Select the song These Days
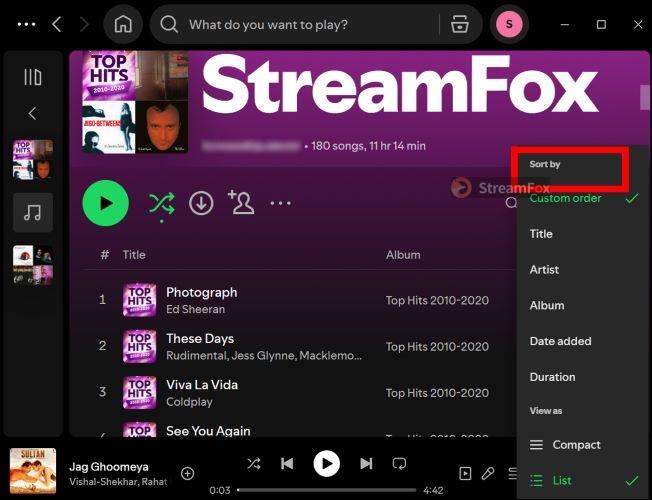 tap(200, 339)
